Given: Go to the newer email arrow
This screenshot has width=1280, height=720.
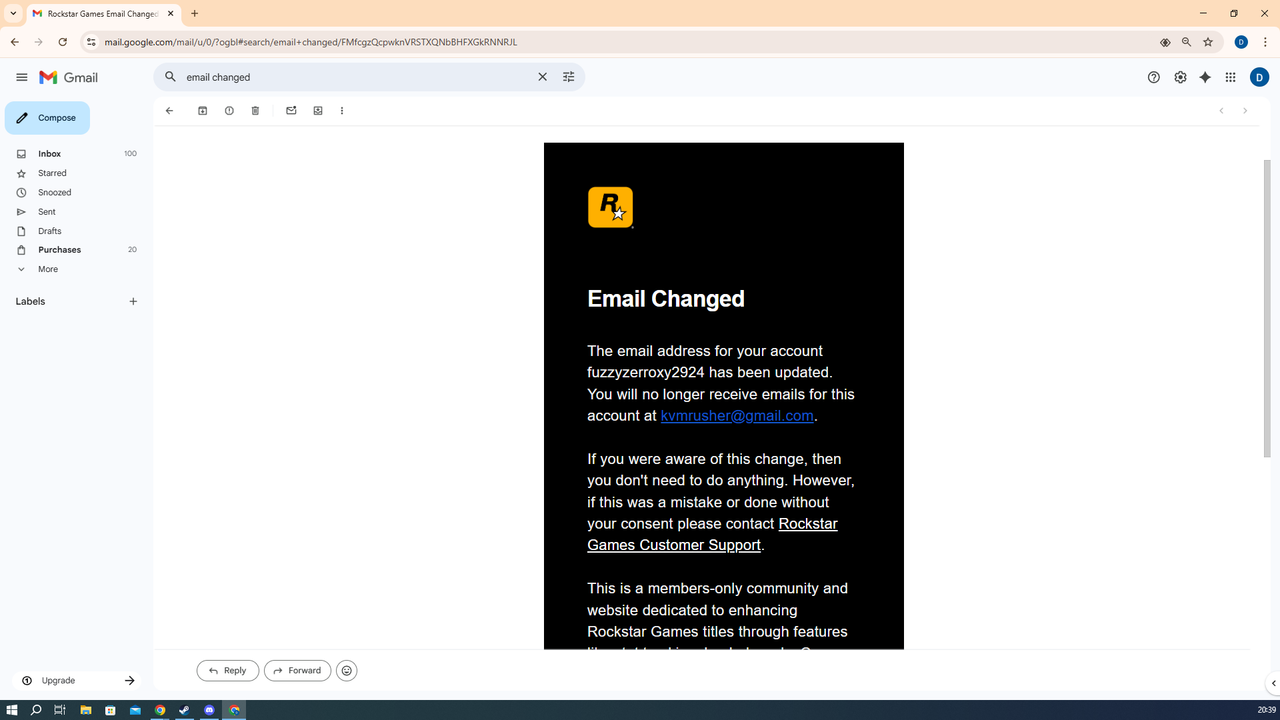Looking at the screenshot, I should click(x=1221, y=111).
